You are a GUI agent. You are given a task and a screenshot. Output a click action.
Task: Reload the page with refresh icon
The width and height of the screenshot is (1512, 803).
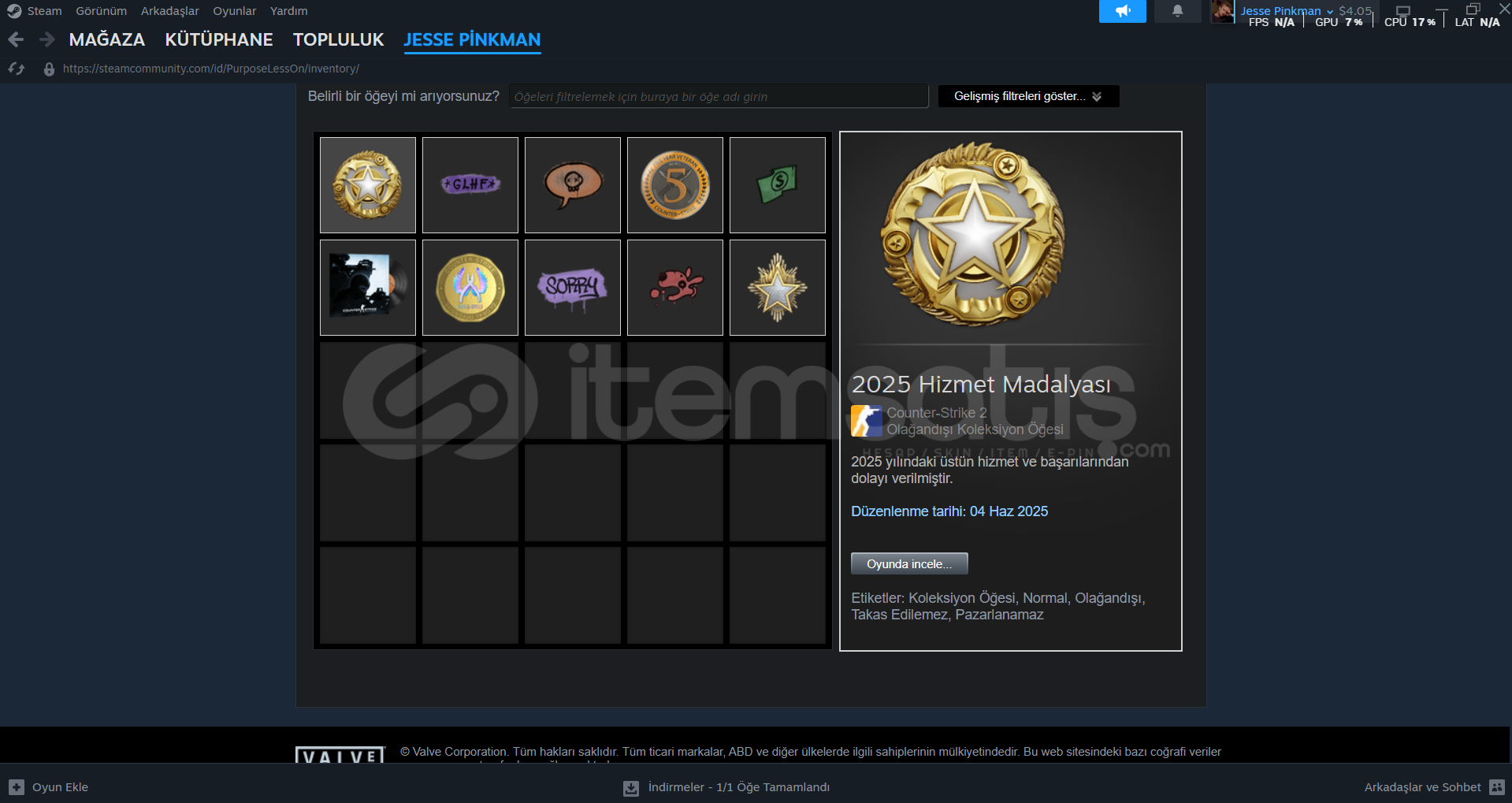[x=17, y=69]
